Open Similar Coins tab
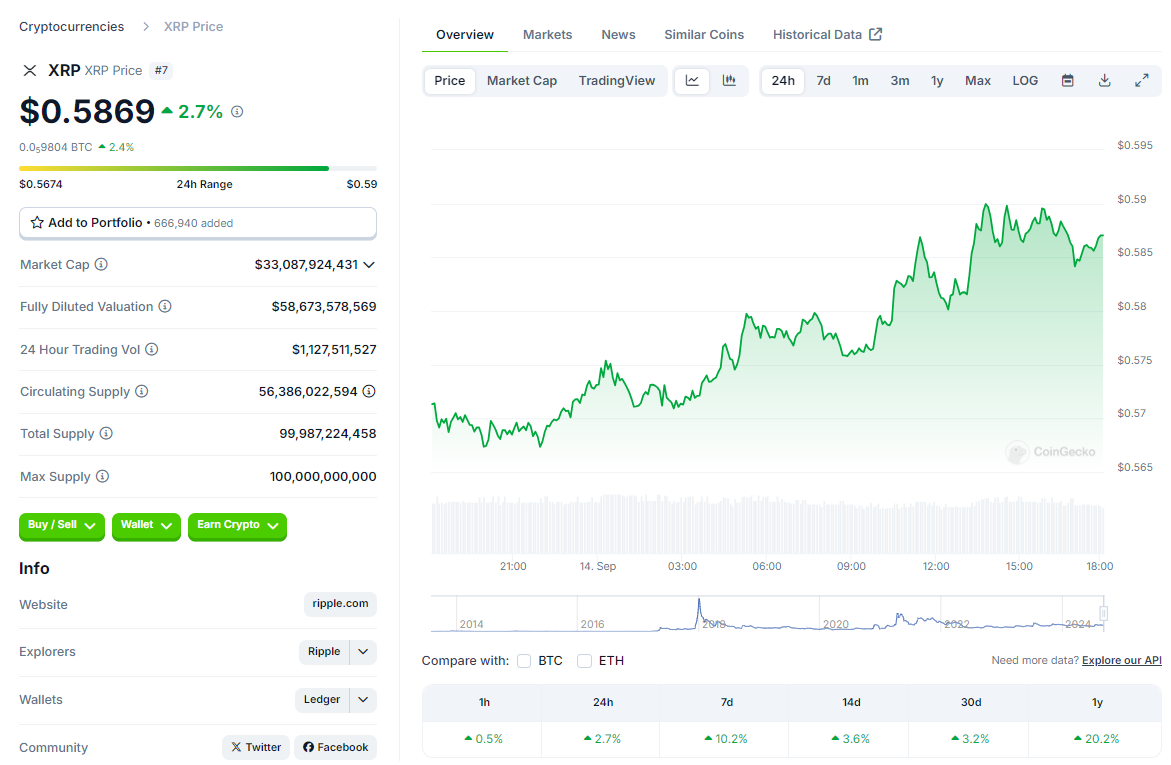 coord(704,34)
